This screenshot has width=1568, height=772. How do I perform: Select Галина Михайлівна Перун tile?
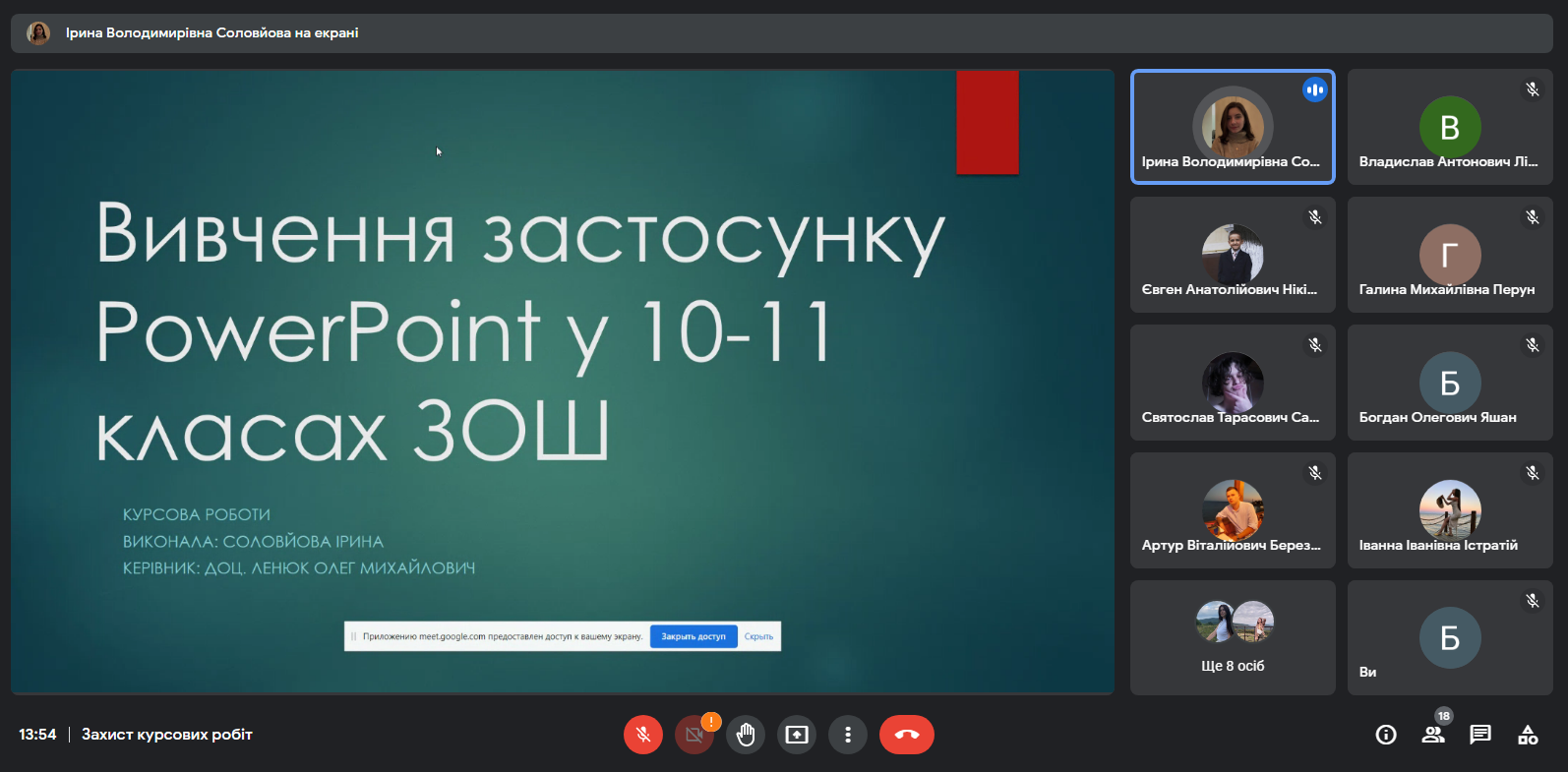coord(1450,255)
